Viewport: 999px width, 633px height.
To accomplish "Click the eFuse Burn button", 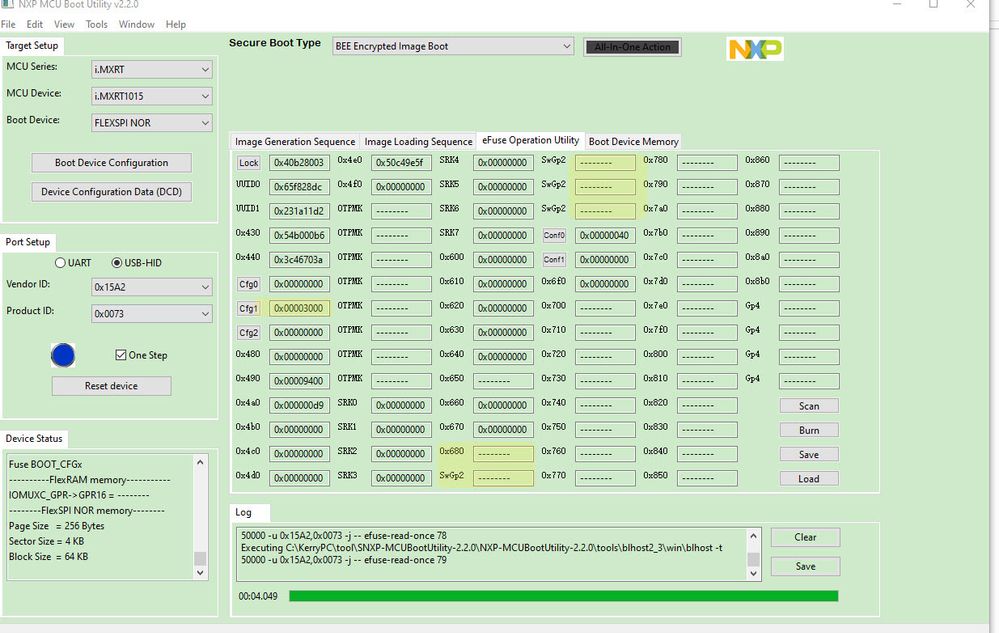I will (809, 430).
